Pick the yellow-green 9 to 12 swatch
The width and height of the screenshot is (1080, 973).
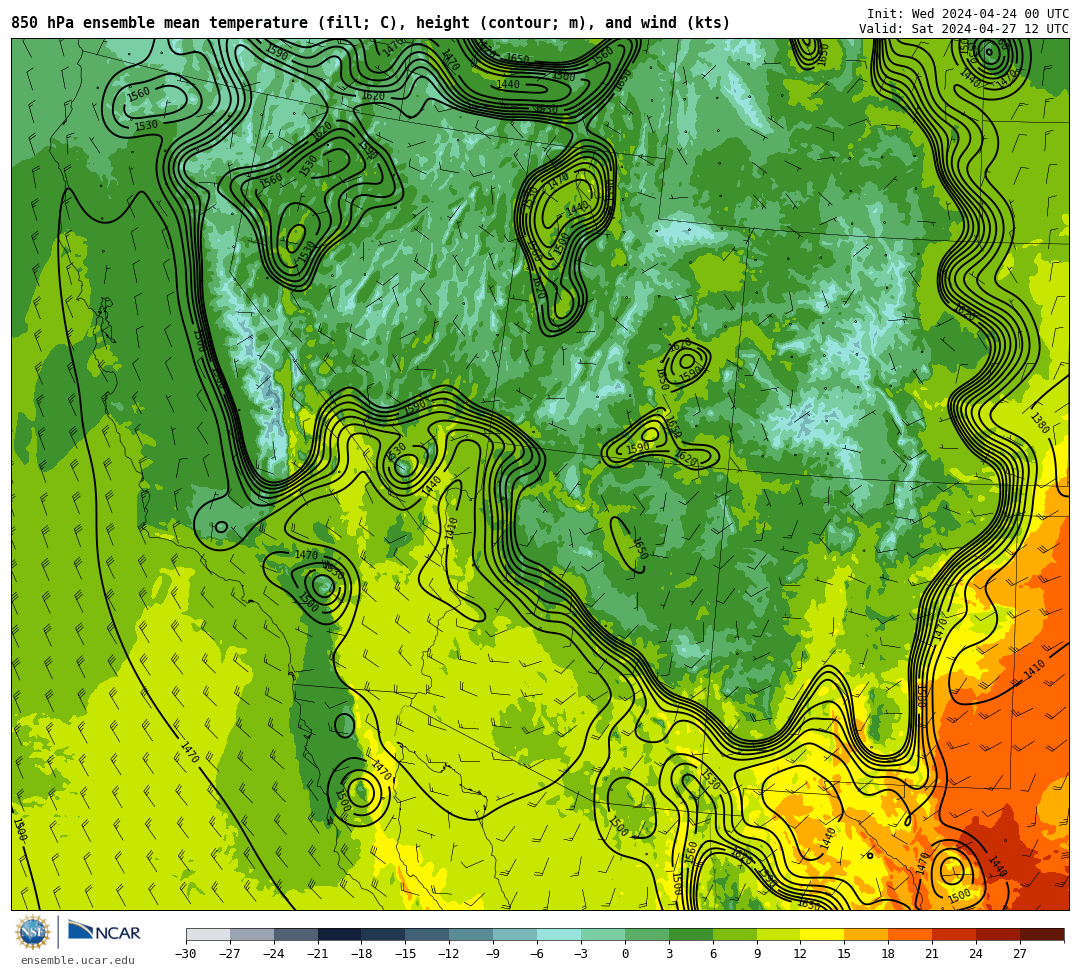(x=779, y=934)
